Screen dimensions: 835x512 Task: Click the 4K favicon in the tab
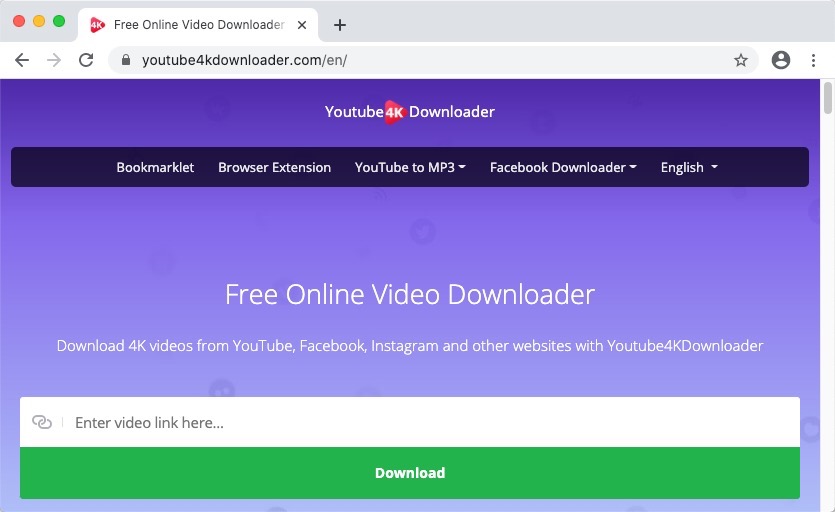coord(97,25)
